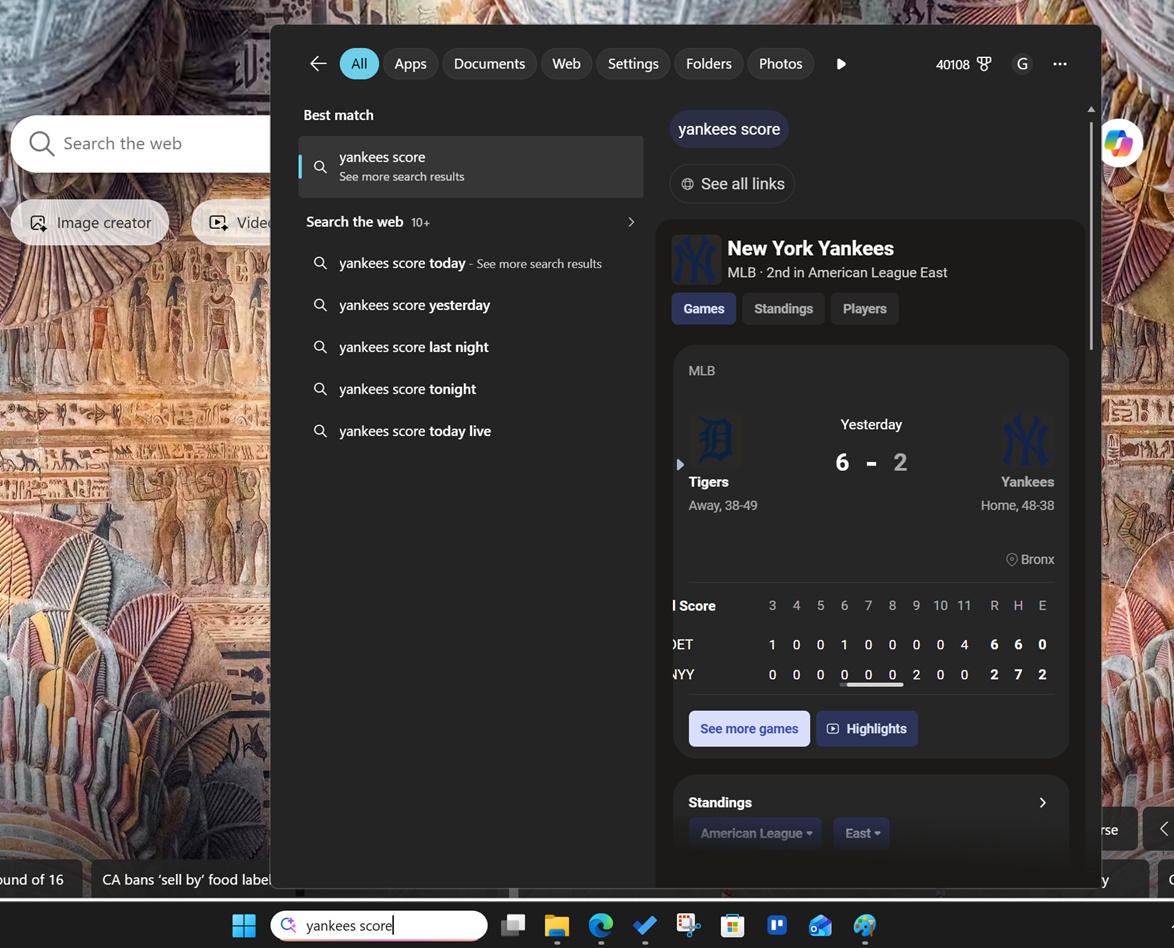Viewport: 1174px width, 948px height.
Task: Choose suggestion yankees score tonight
Action: point(471,389)
